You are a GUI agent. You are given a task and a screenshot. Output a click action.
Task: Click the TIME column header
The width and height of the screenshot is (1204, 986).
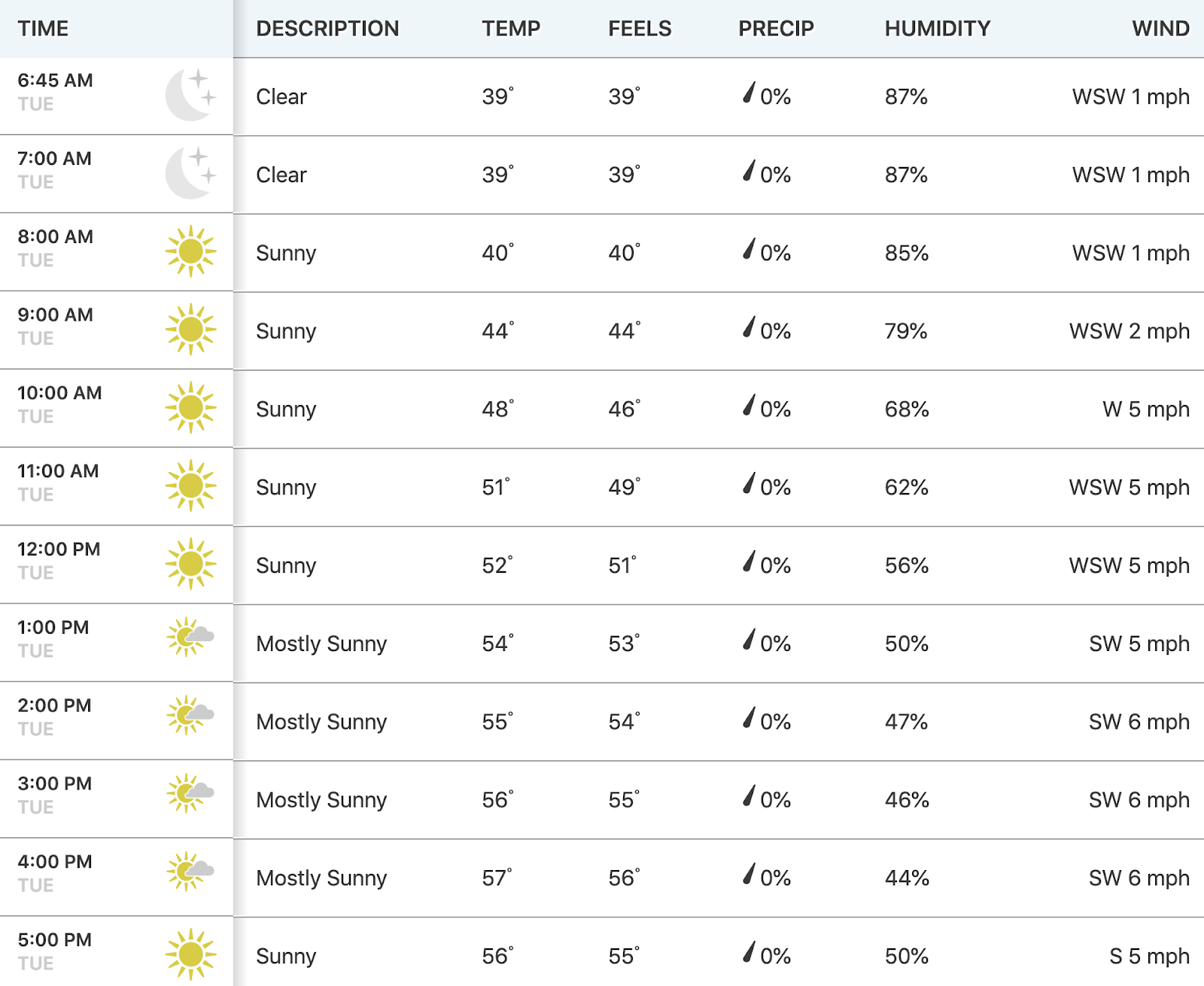tap(43, 29)
